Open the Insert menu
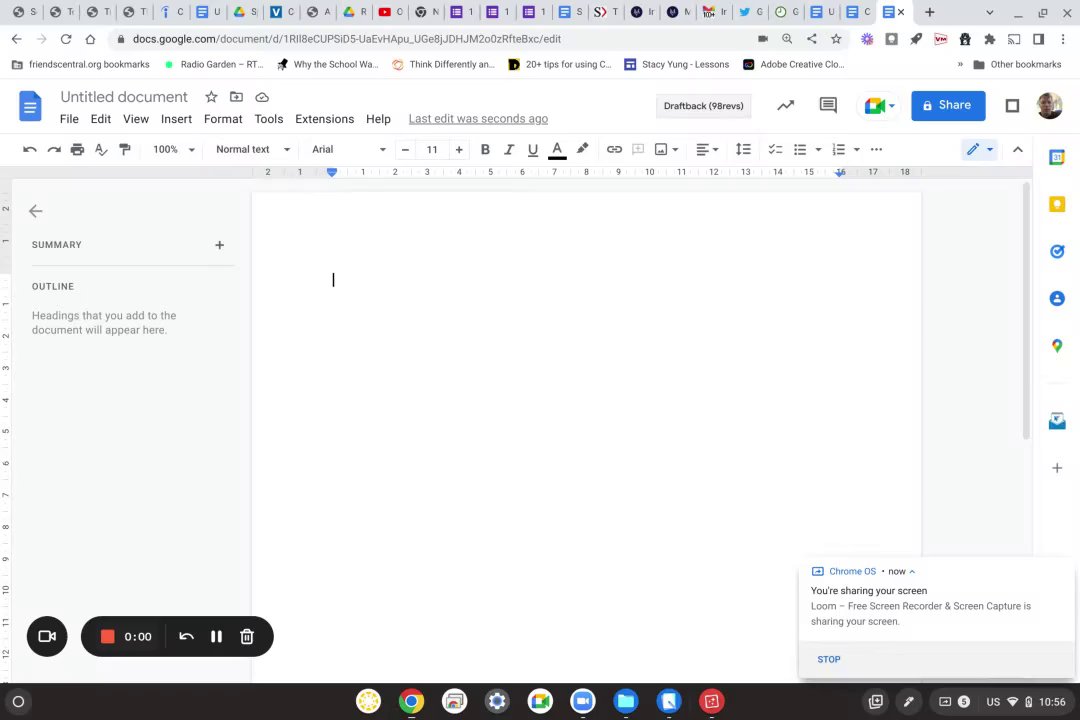This screenshot has height=720, width=1080. coord(176,119)
